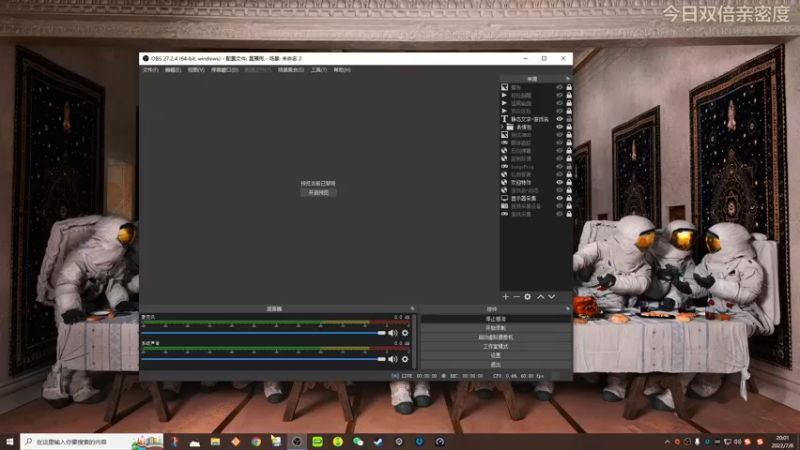Open the 视图(V) menu
The width and height of the screenshot is (800, 450).
click(196, 70)
